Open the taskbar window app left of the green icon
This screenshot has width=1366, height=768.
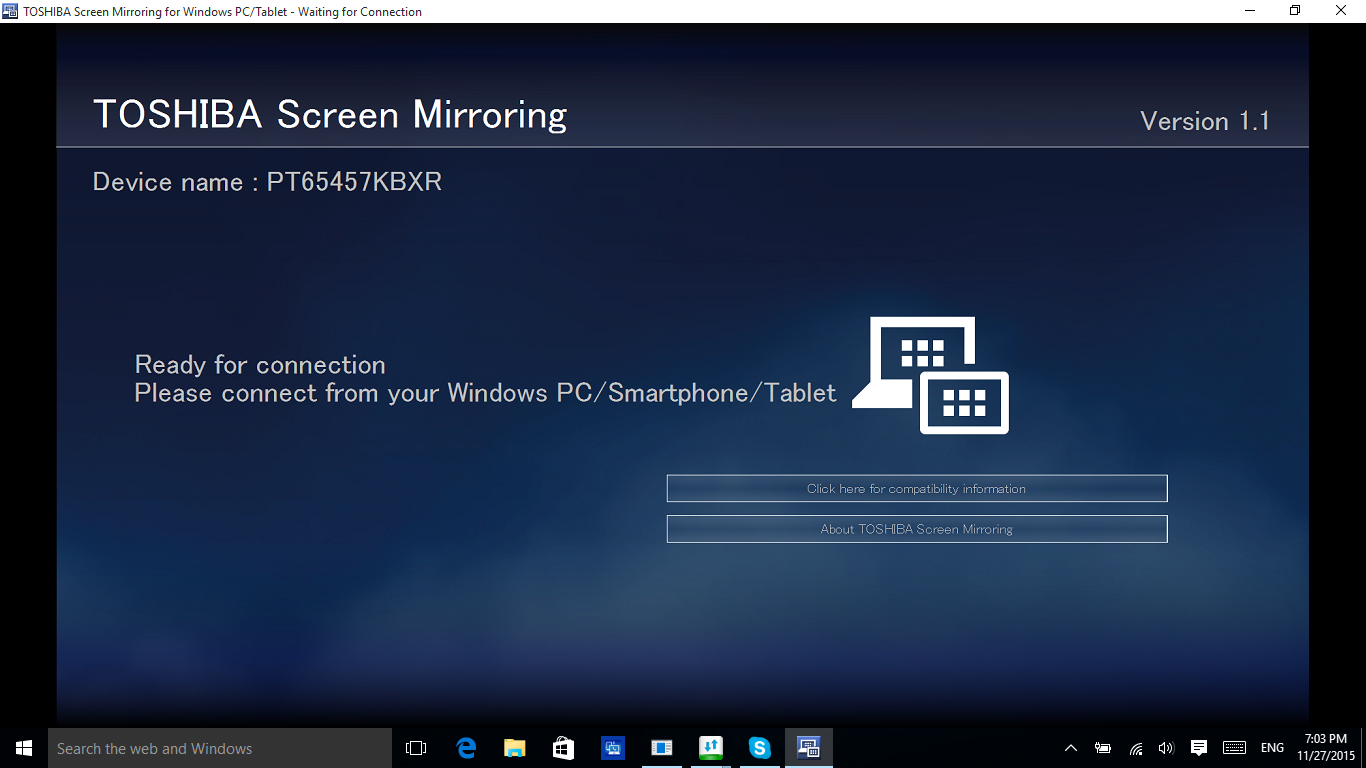coord(662,748)
